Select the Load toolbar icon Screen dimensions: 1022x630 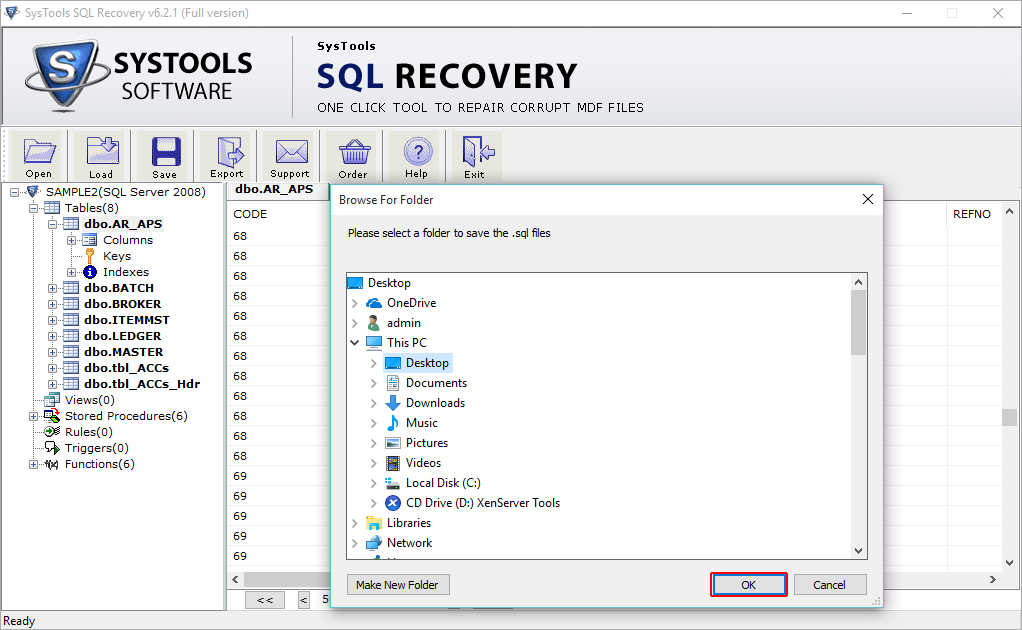(x=100, y=156)
